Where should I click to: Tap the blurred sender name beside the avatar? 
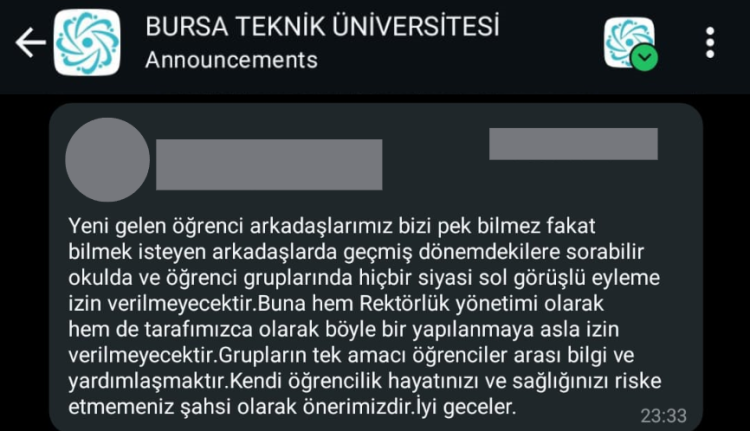269,164
